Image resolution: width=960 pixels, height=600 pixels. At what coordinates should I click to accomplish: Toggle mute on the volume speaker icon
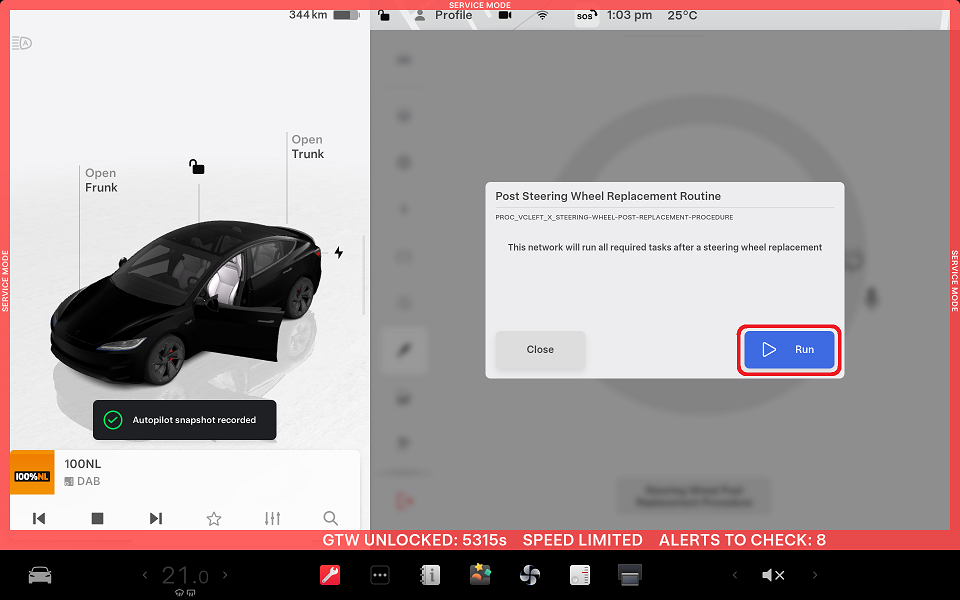[773, 575]
